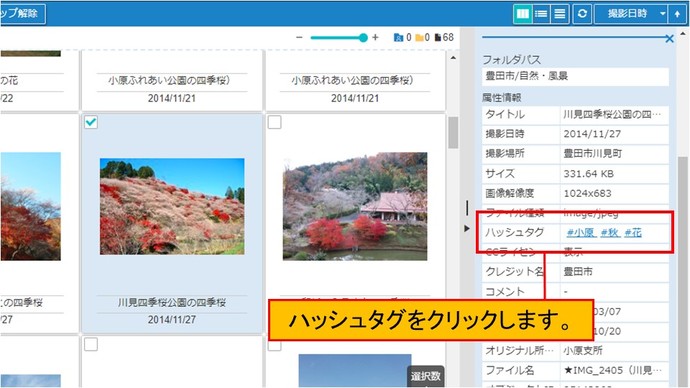
Task: Switch to detailed list view icon
Action: tap(541, 14)
